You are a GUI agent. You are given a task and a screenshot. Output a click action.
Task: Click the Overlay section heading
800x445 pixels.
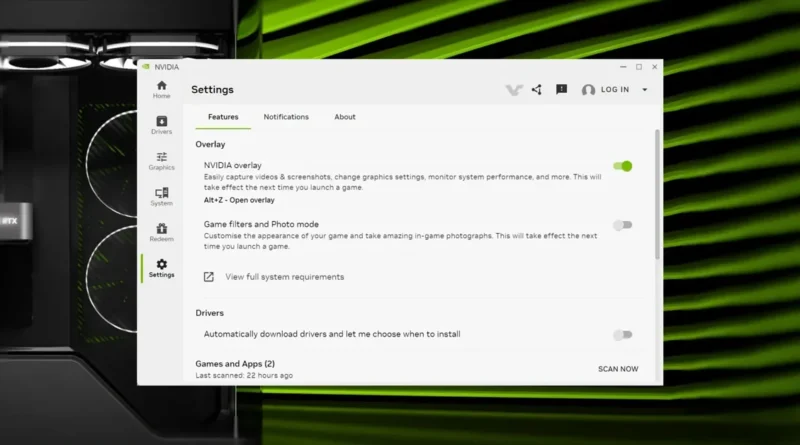pos(210,144)
